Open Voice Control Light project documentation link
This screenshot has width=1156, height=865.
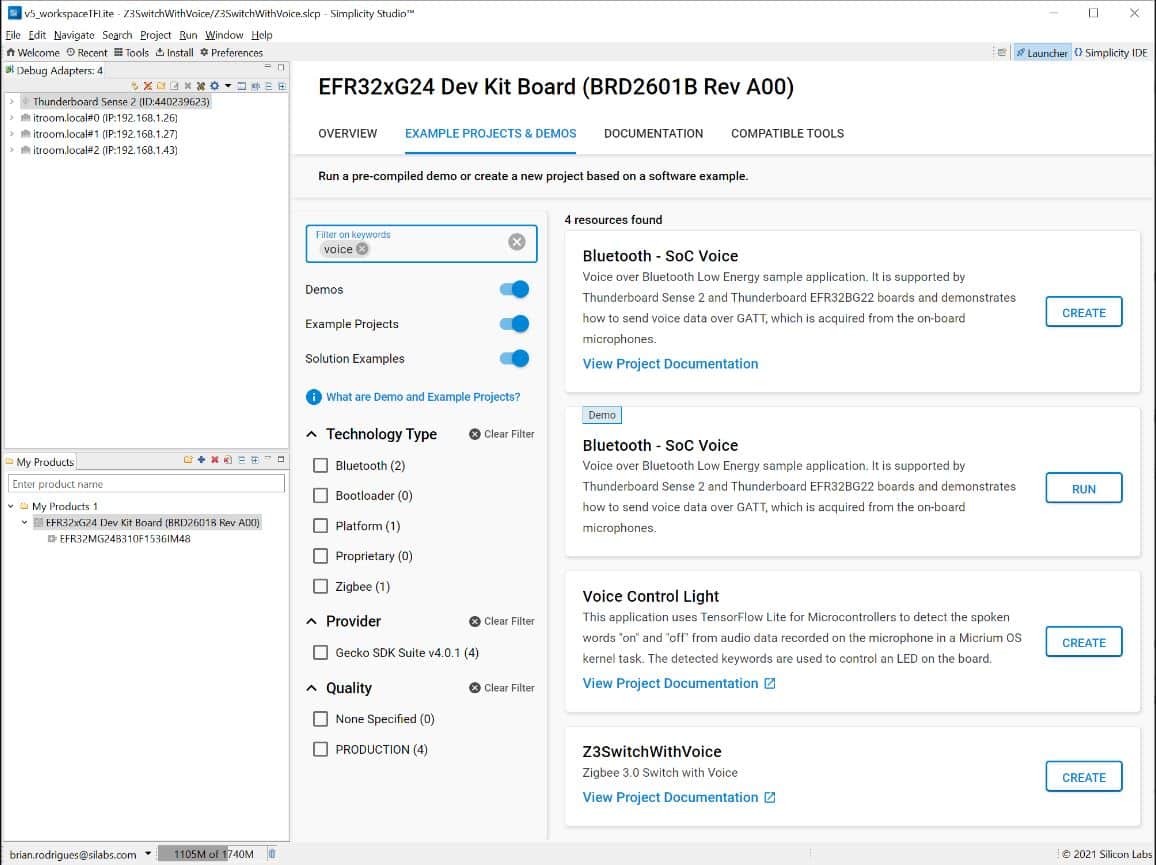(679, 684)
